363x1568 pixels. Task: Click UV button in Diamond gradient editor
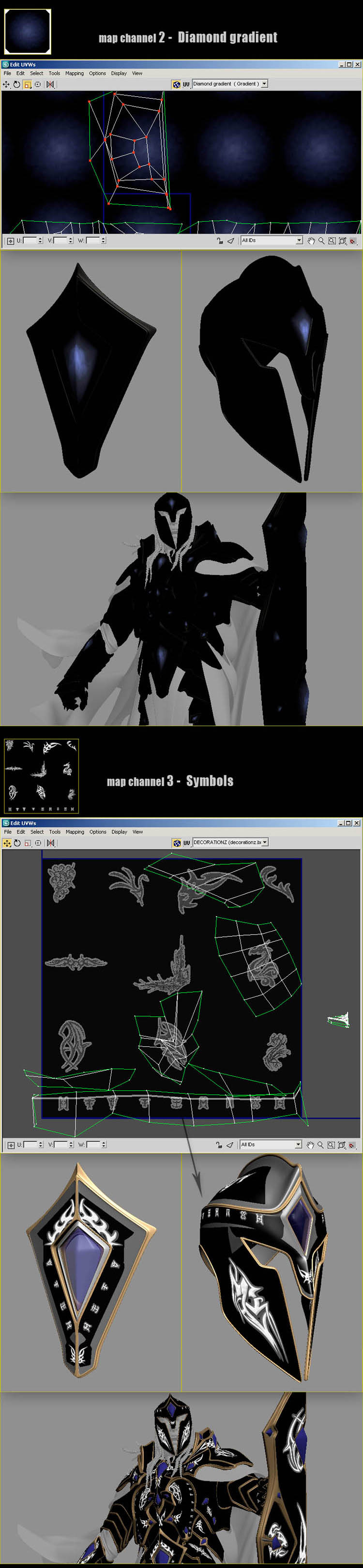(186, 85)
